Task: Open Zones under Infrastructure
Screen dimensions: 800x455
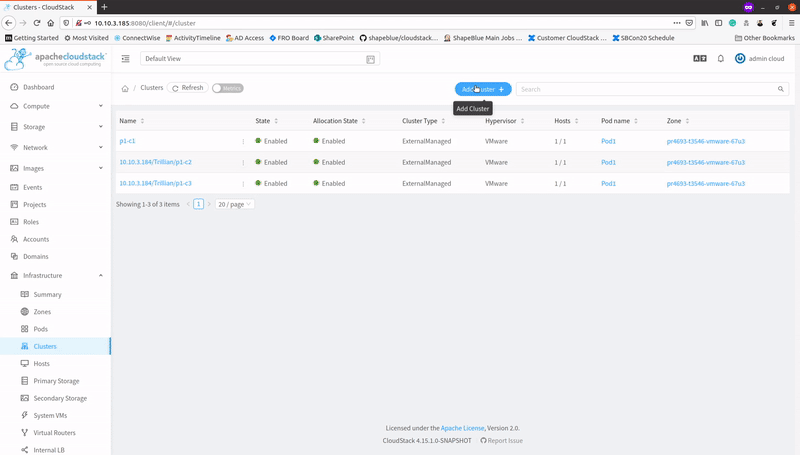Action: pyautogui.click(x=55, y=312)
